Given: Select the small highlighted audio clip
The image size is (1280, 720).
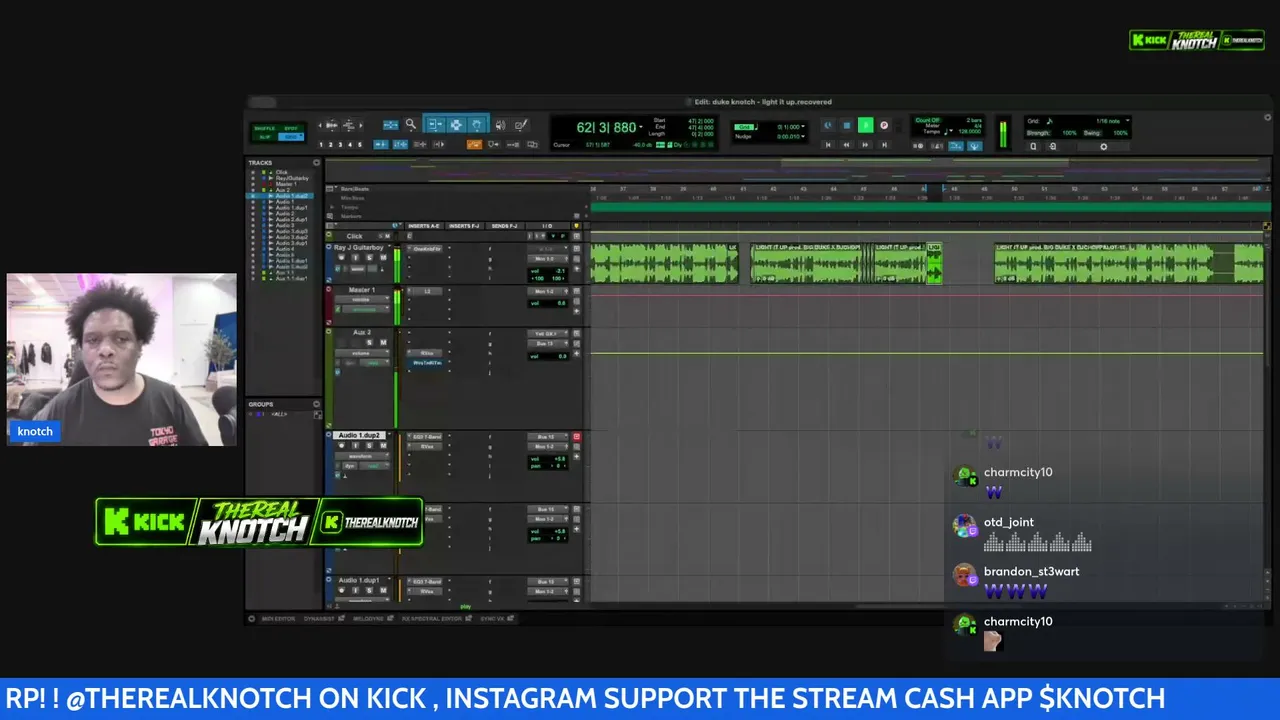Looking at the screenshot, I should [x=934, y=263].
